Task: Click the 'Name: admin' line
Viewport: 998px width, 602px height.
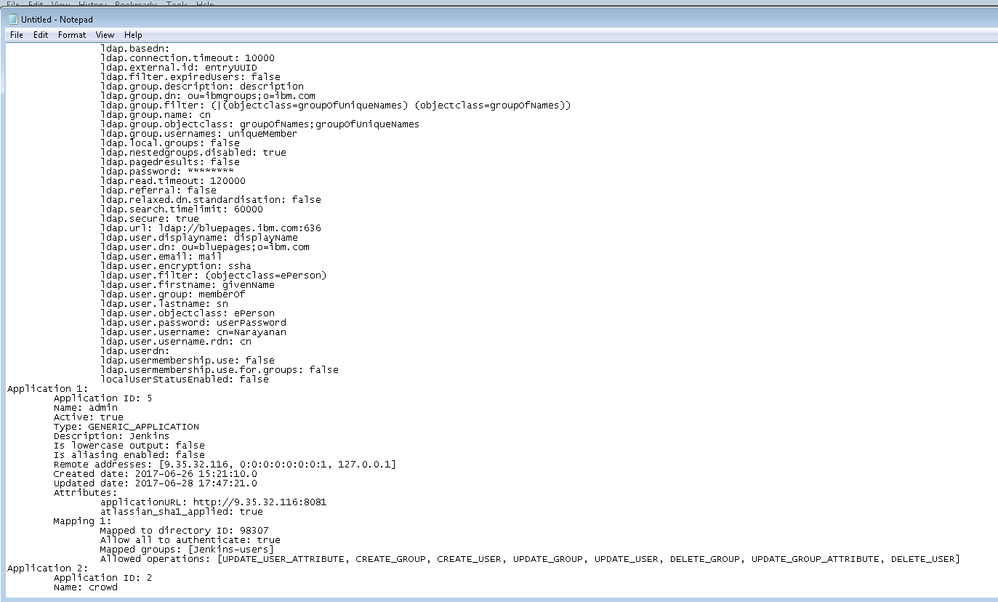Action: click(x=85, y=408)
